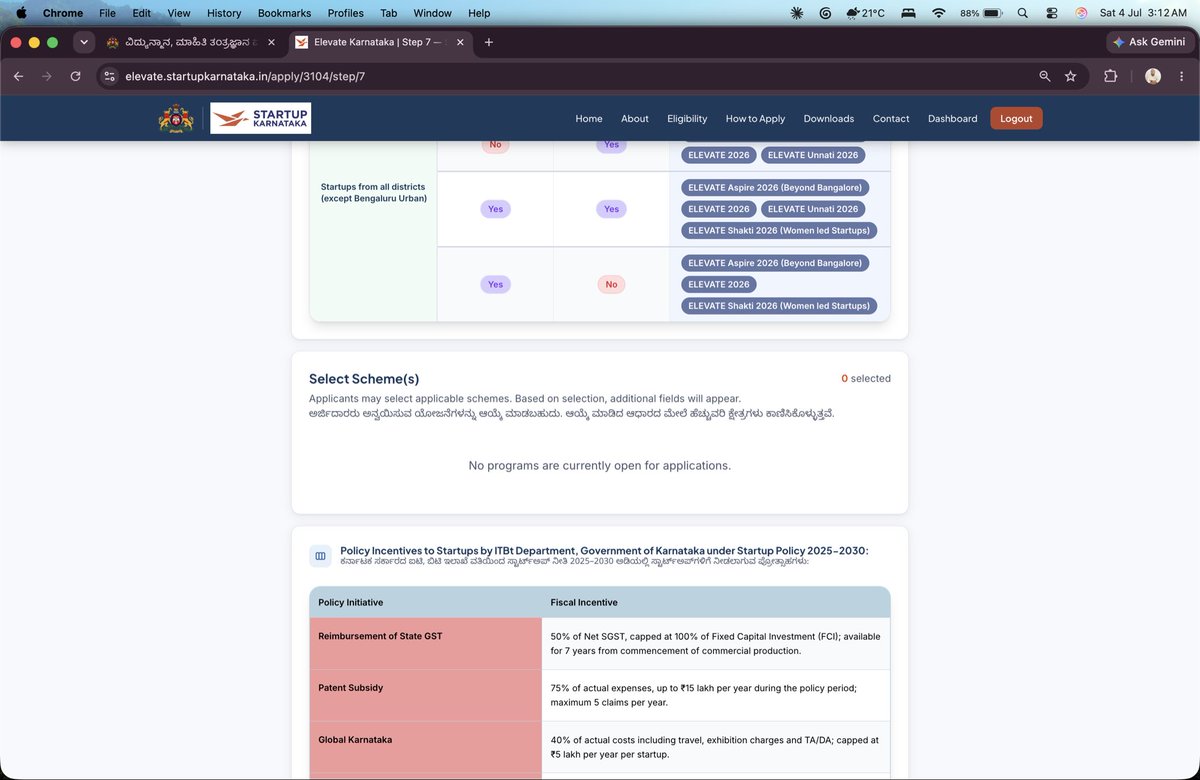Image resolution: width=1200 pixels, height=780 pixels.
Task: Open the Bookmarks menu
Action: [284, 13]
